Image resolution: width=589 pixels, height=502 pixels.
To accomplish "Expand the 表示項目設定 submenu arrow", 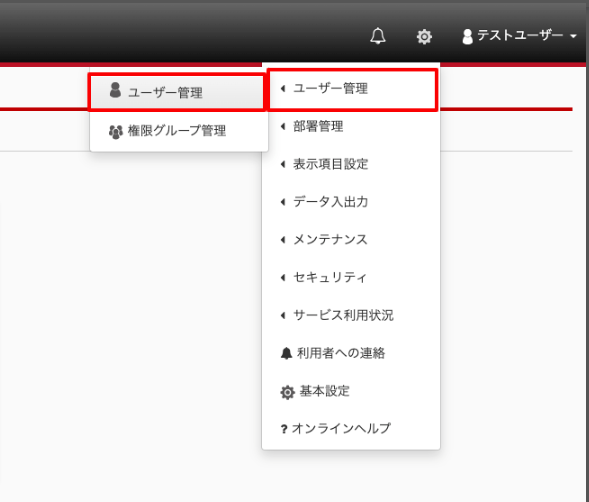I will point(283,164).
